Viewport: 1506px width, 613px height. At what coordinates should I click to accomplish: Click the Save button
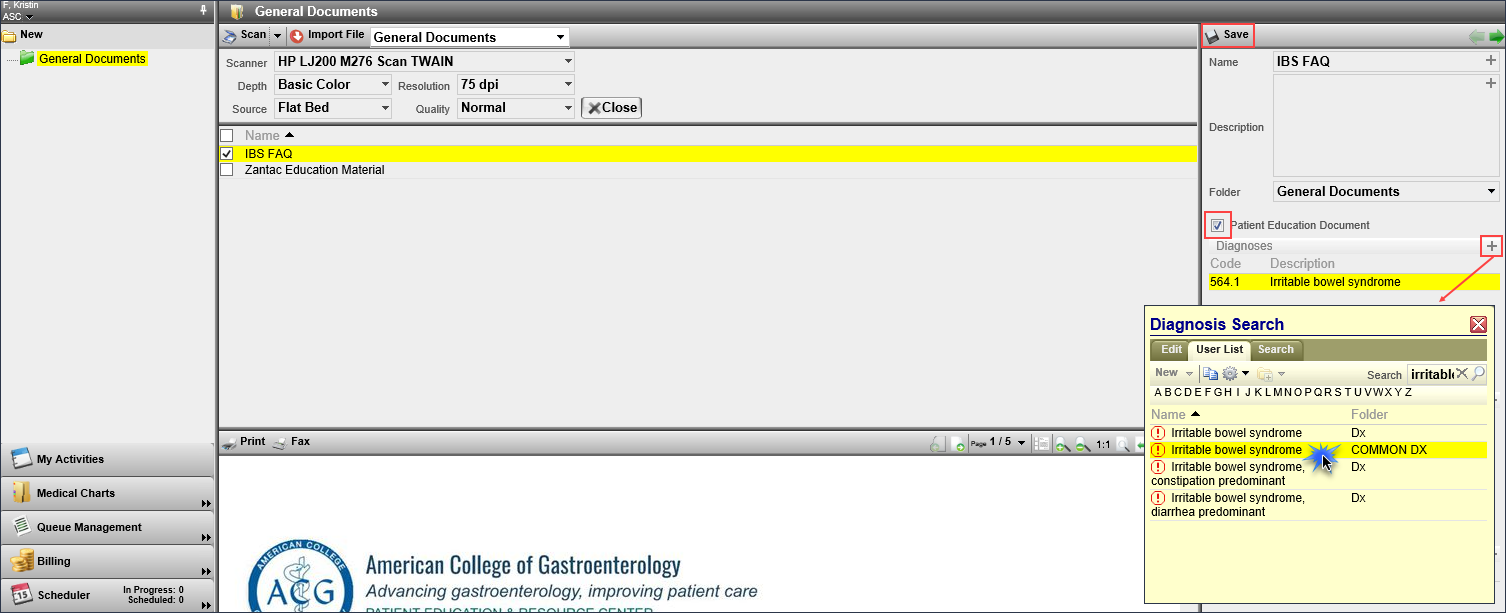click(x=1228, y=35)
